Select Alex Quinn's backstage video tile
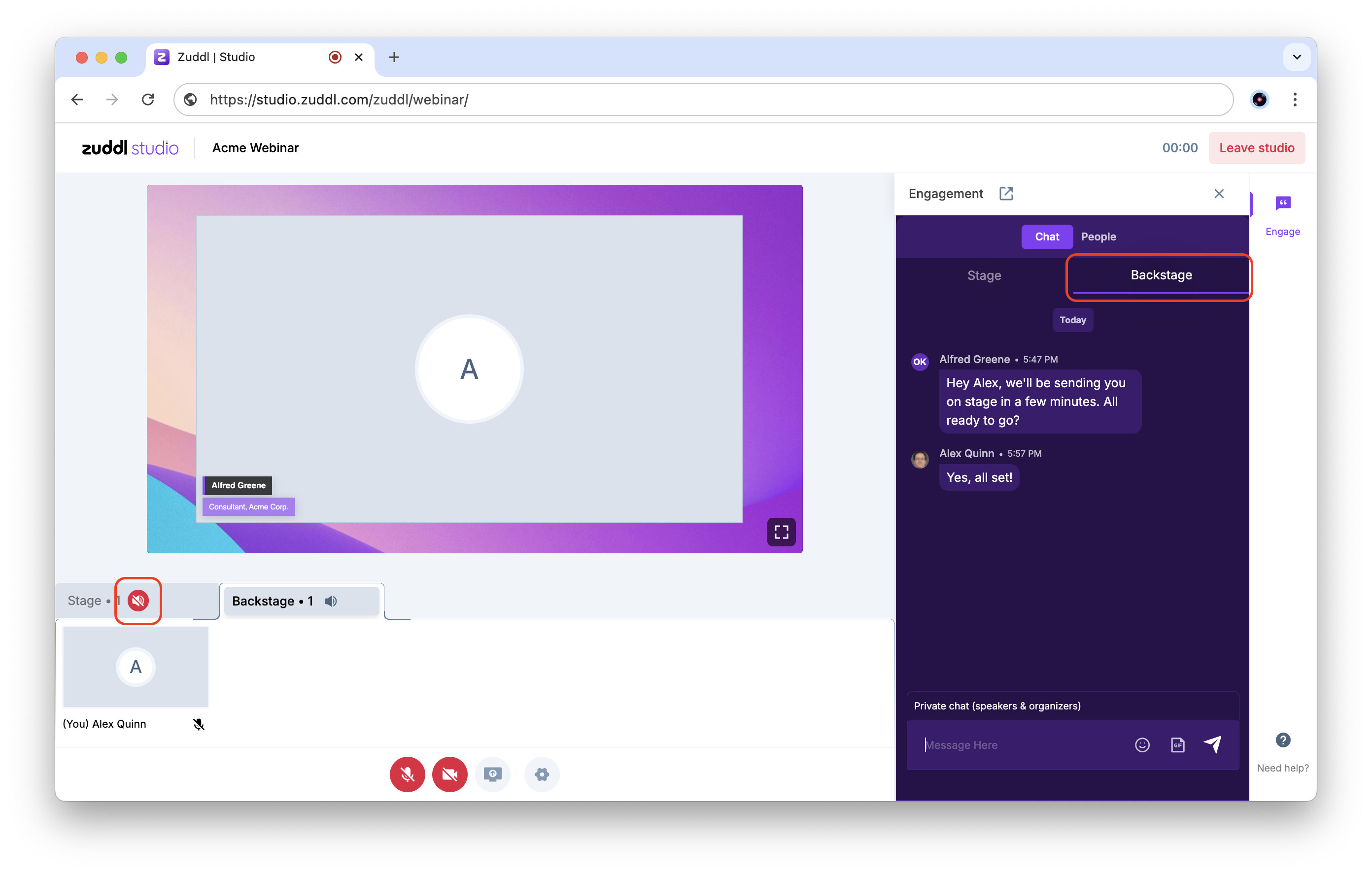The width and height of the screenshot is (1372, 874). [136, 667]
